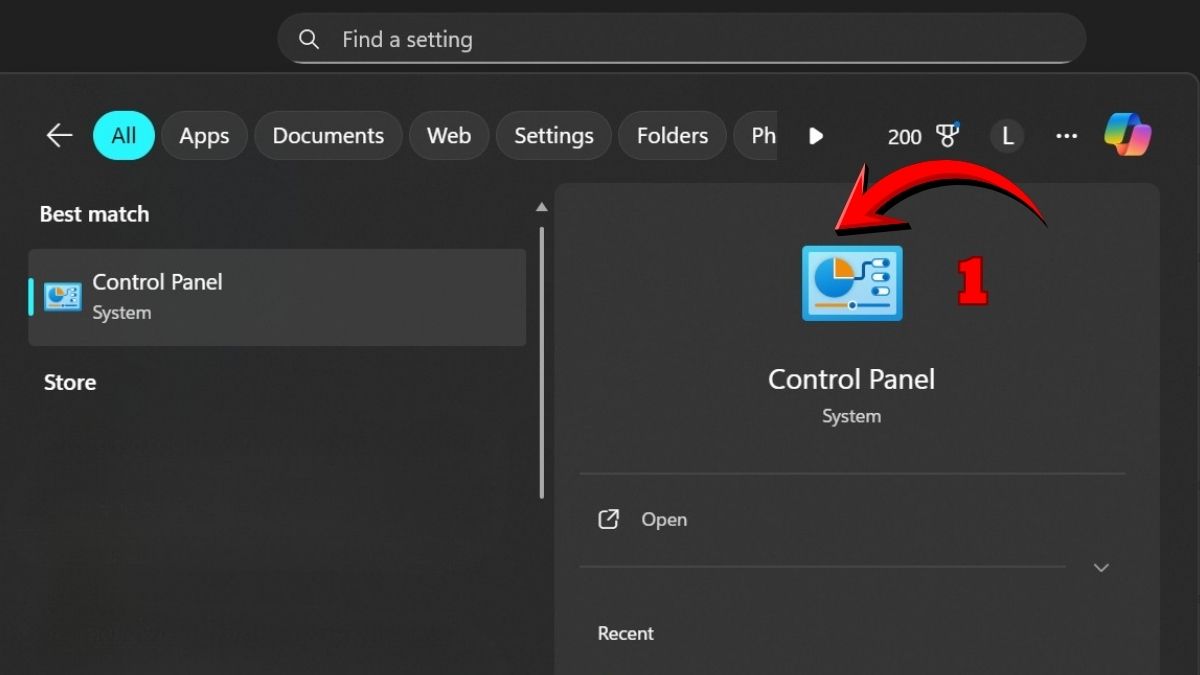Click the Best match heading
The width and height of the screenshot is (1200, 675).
pyautogui.click(x=94, y=214)
